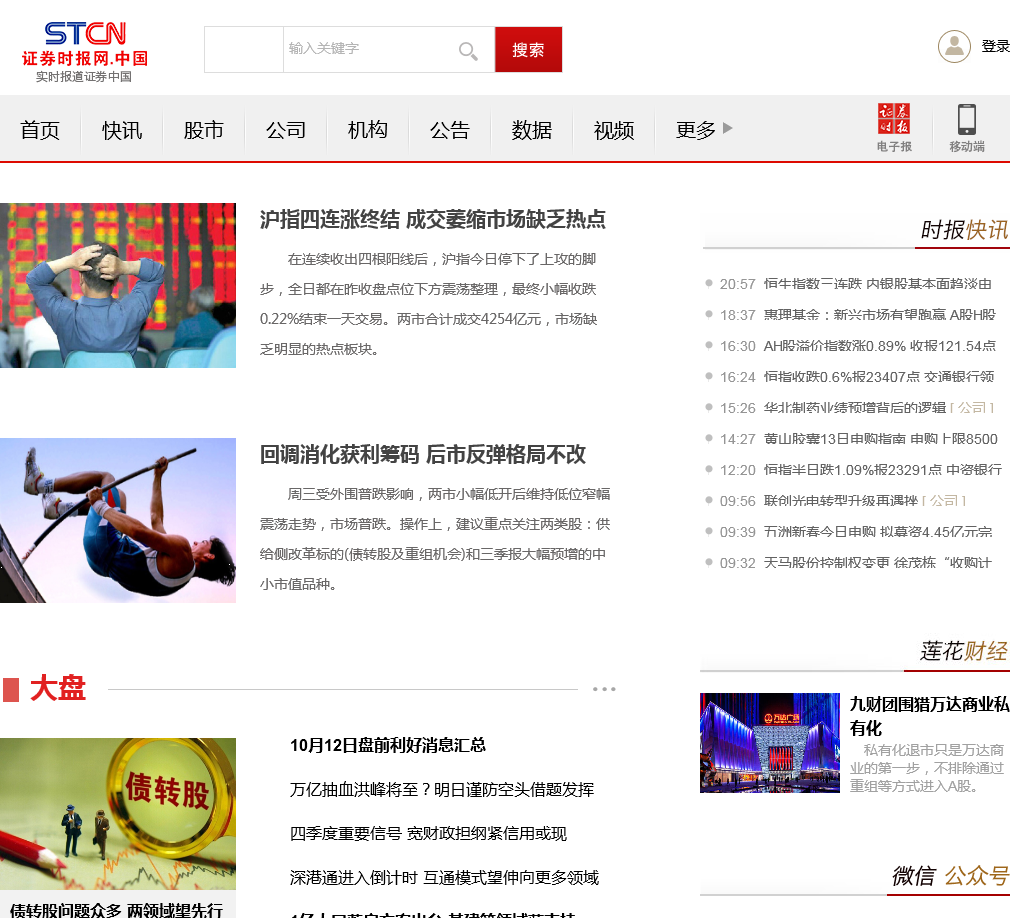Screen dimensions: 1010x918
Task: Go to the 首页 nav tab
Action: (x=40, y=130)
